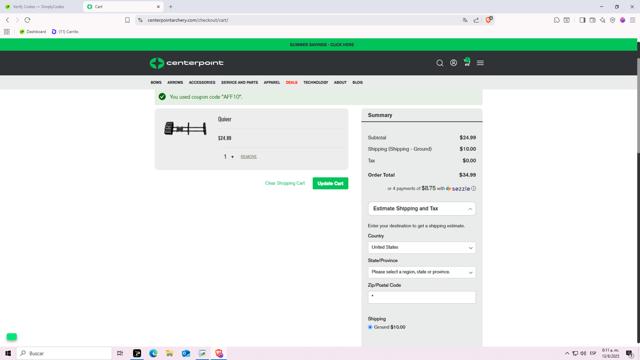
Task: Open Task View on the taskbar
Action: (x=120, y=353)
